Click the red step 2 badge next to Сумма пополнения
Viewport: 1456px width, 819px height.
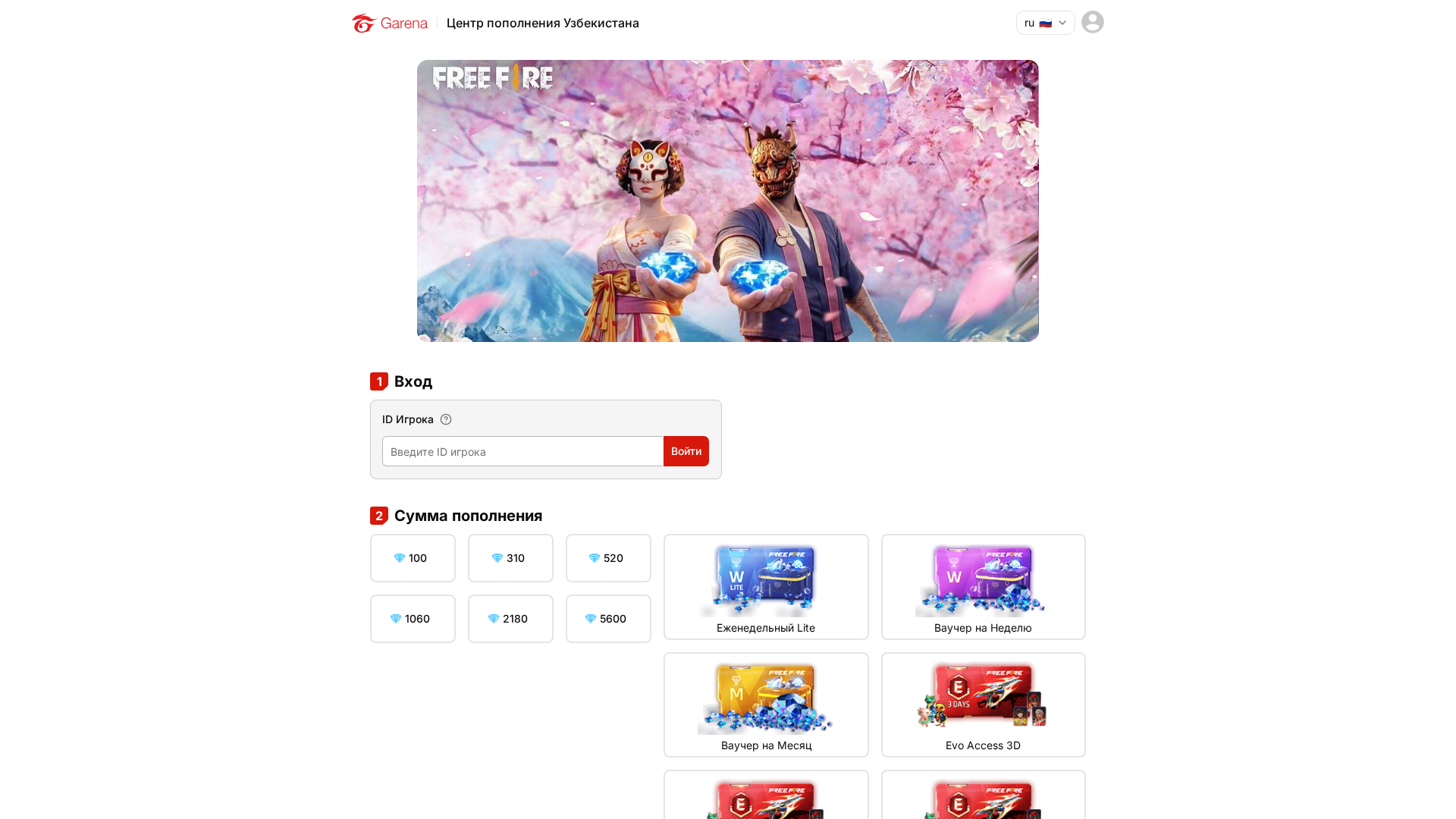coord(379,515)
